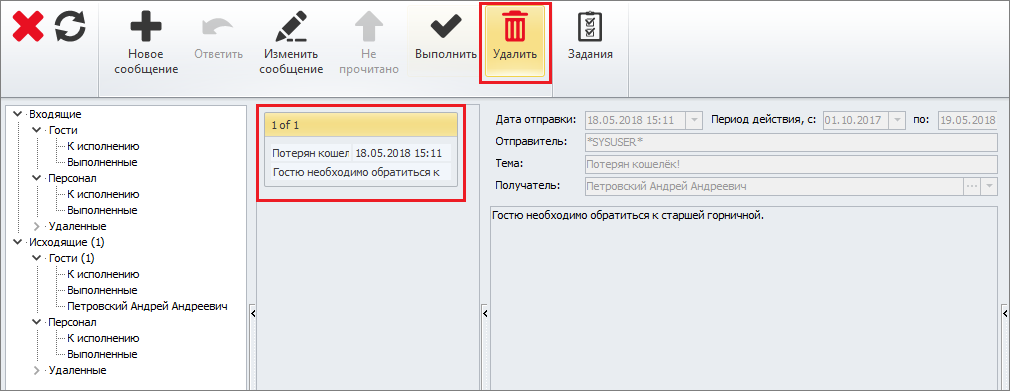Click the message body text area

pyautogui.click(x=744, y=298)
